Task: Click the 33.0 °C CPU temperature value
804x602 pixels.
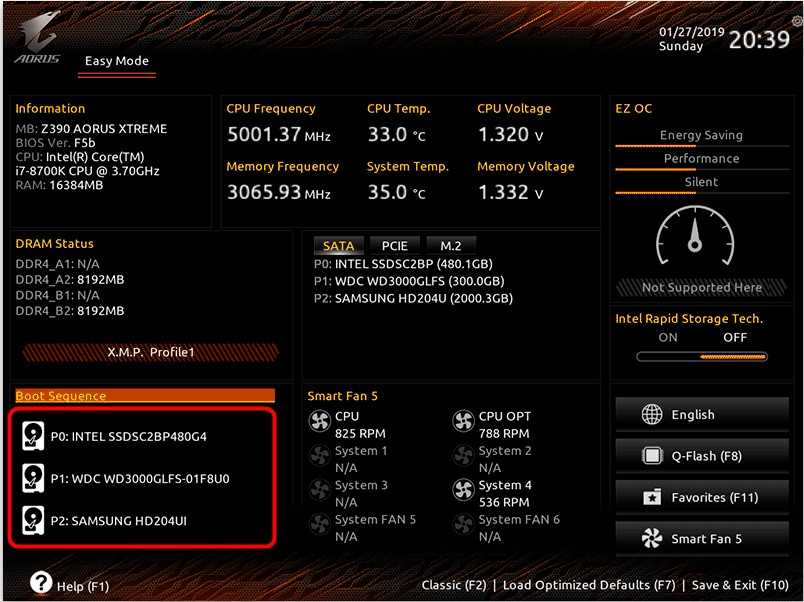Action: point(397,134)
